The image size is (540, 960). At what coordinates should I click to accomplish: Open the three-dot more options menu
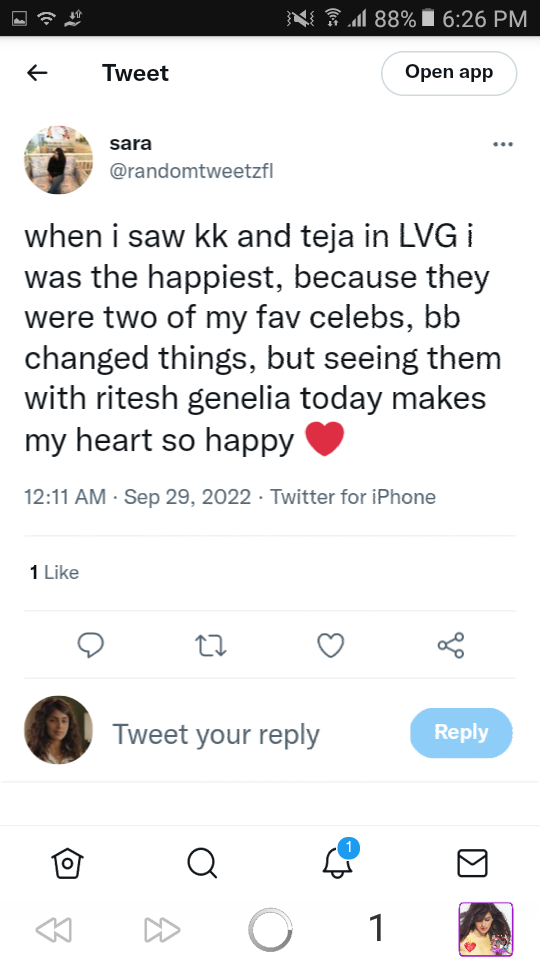(503, 144)
